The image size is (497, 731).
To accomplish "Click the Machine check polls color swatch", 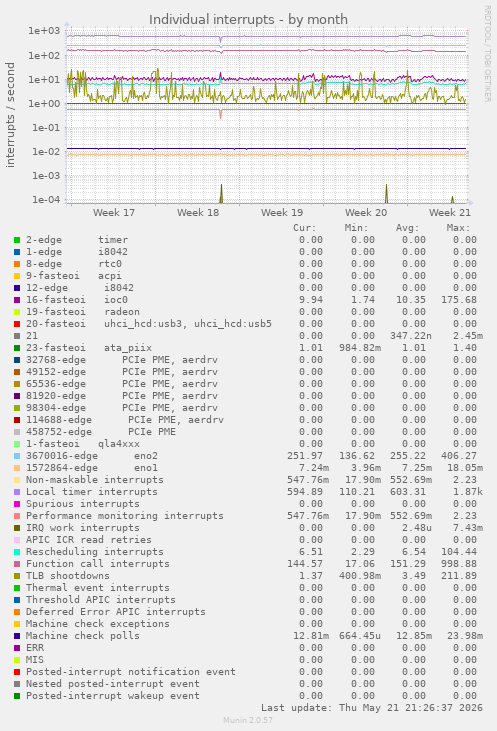I will click(x=17, y=636).
